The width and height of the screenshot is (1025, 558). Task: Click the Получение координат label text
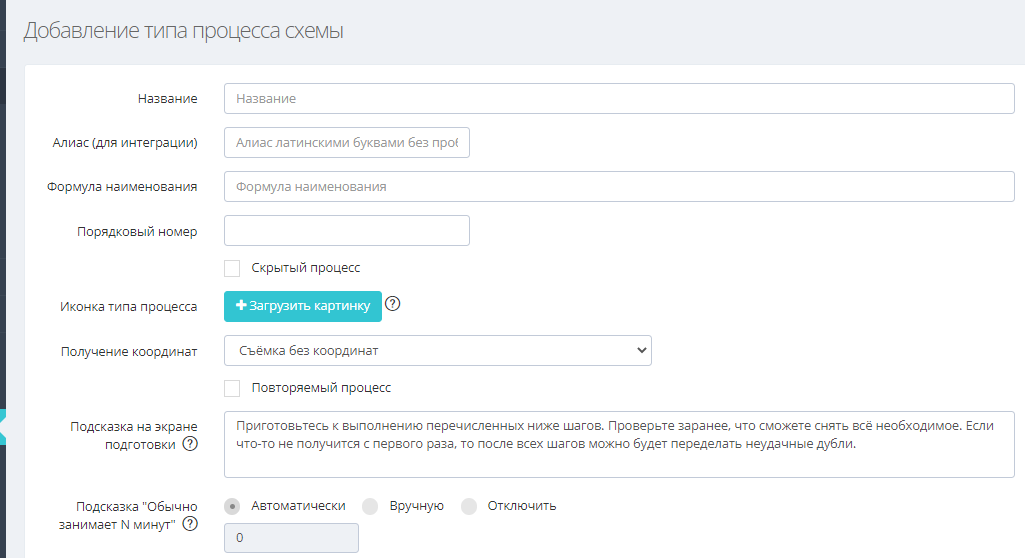(x=129, y=351)
